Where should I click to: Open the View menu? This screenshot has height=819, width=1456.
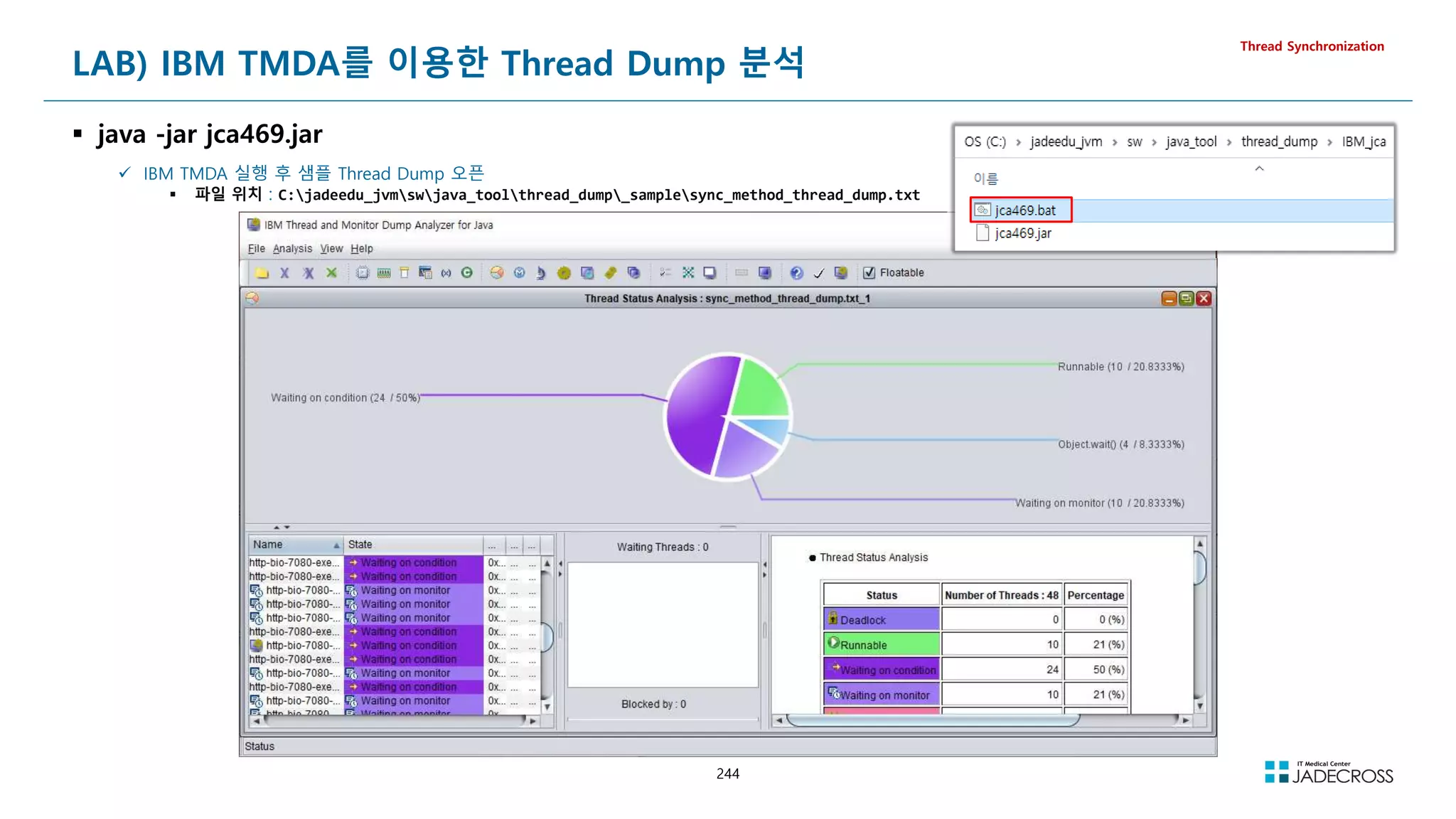(331, 249)
